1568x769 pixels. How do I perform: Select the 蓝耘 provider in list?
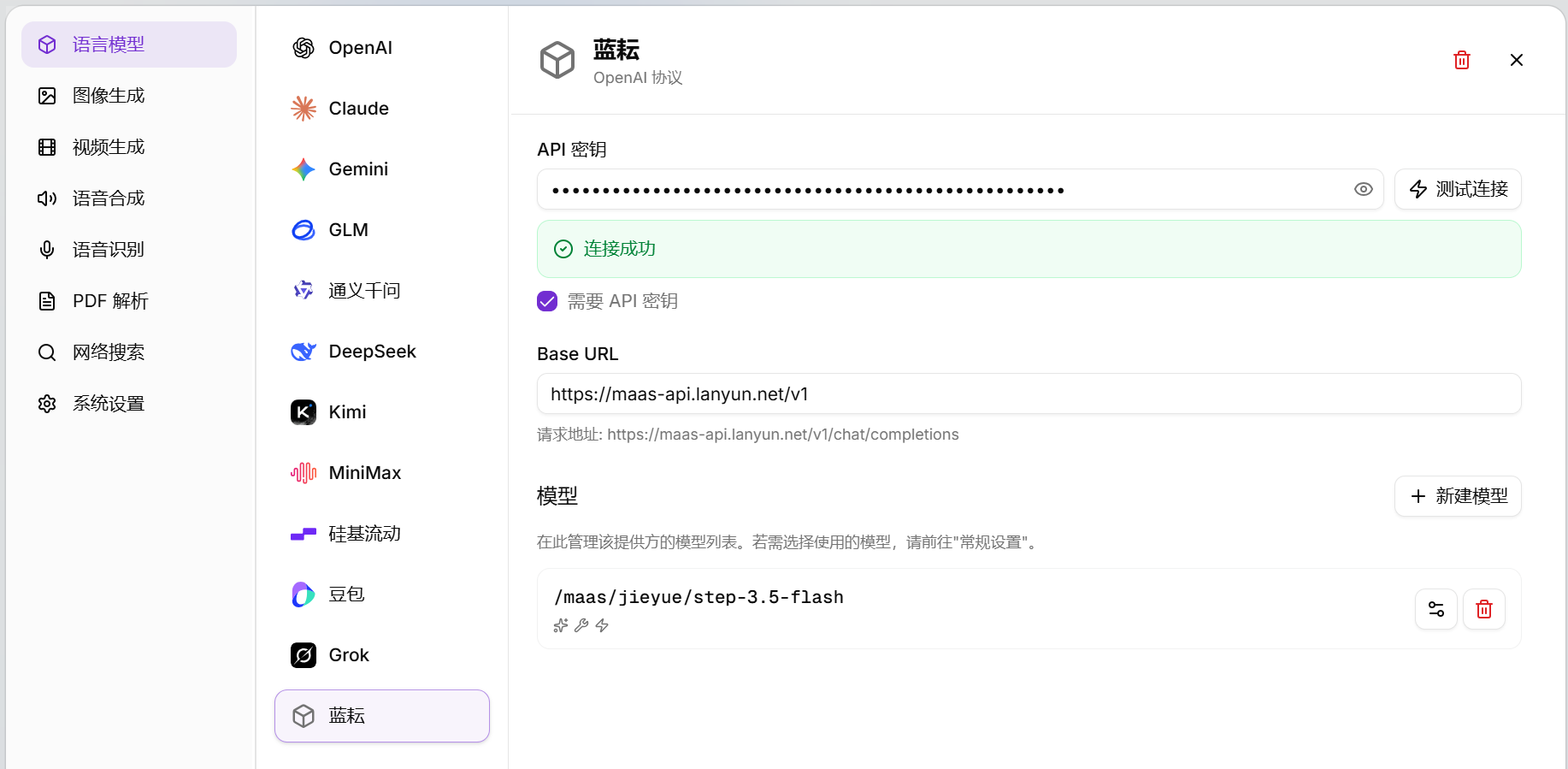tap(382, 716)
